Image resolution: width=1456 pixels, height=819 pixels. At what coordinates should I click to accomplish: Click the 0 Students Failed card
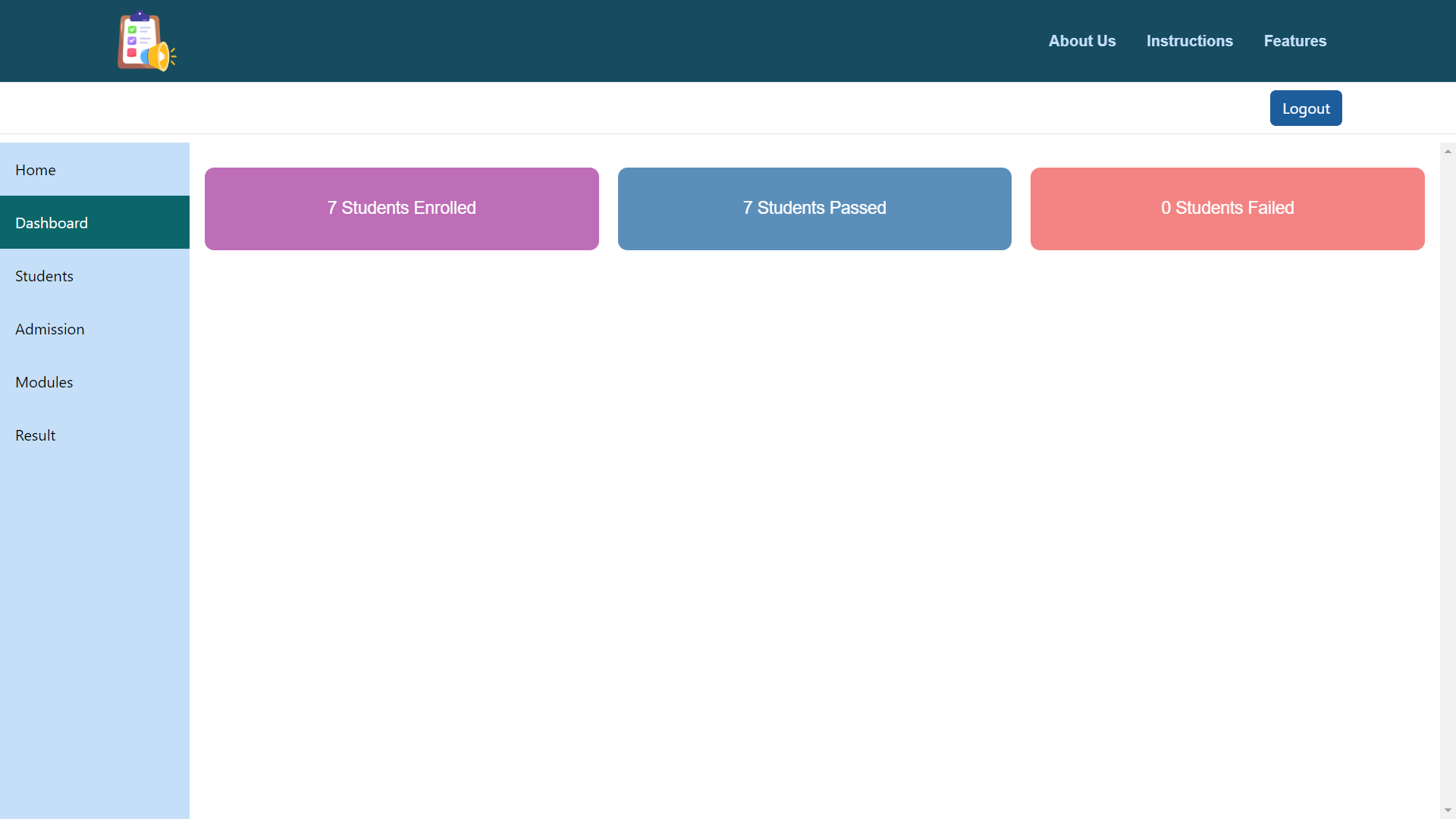coord(1227,209)
